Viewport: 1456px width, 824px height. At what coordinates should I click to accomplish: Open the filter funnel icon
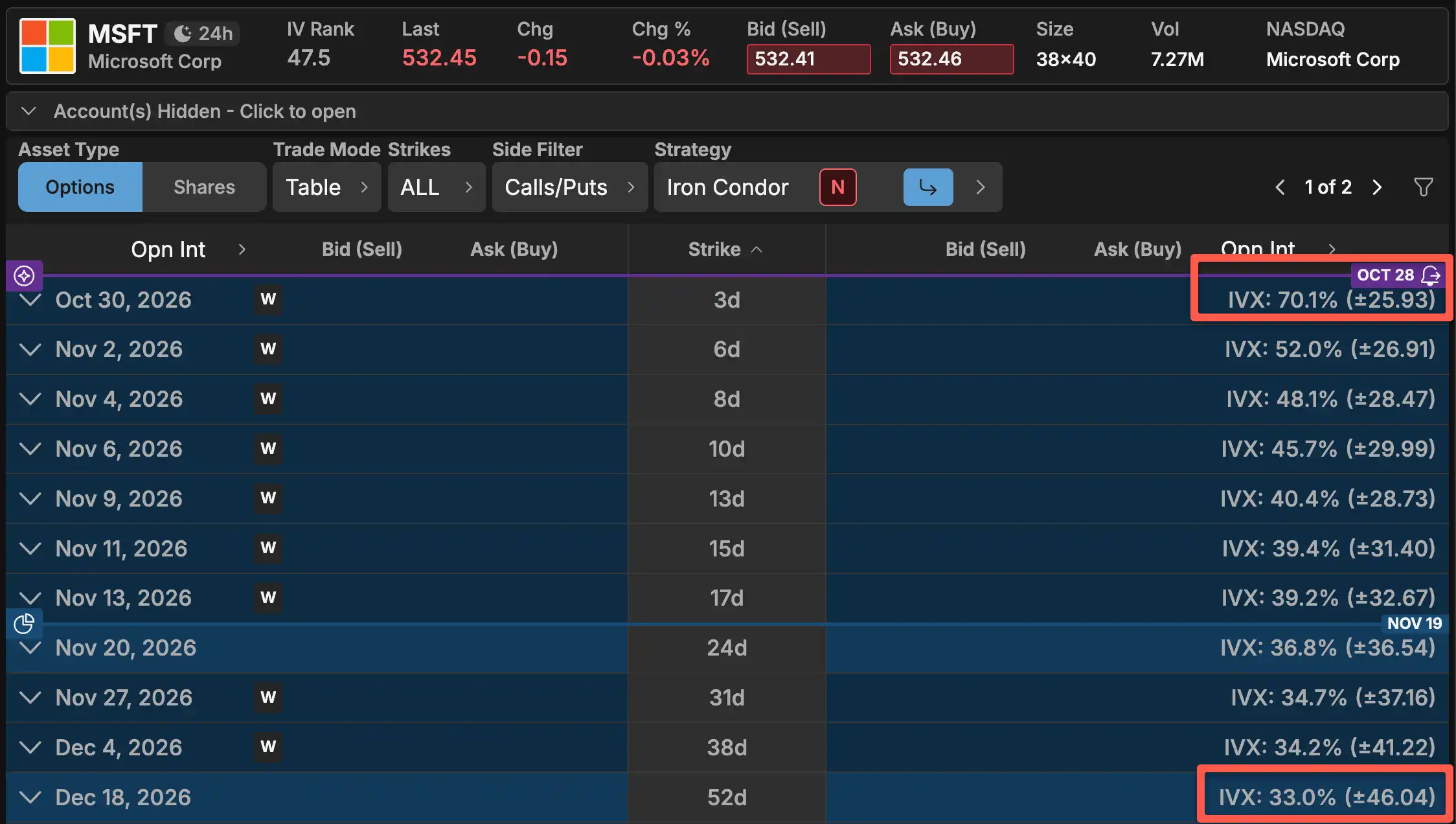tap(1423, 187)
